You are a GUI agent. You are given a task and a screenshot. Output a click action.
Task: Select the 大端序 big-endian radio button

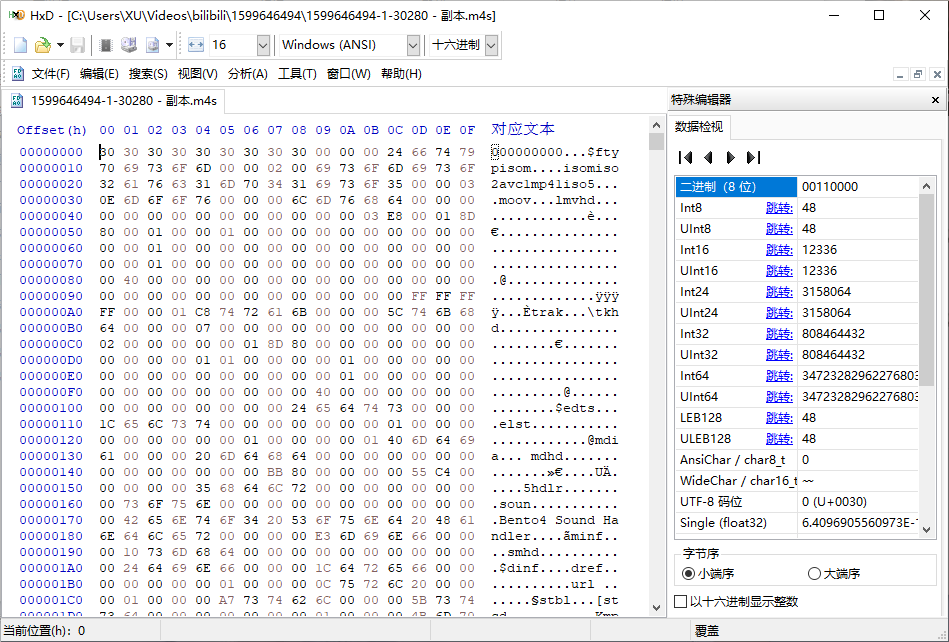814,573
